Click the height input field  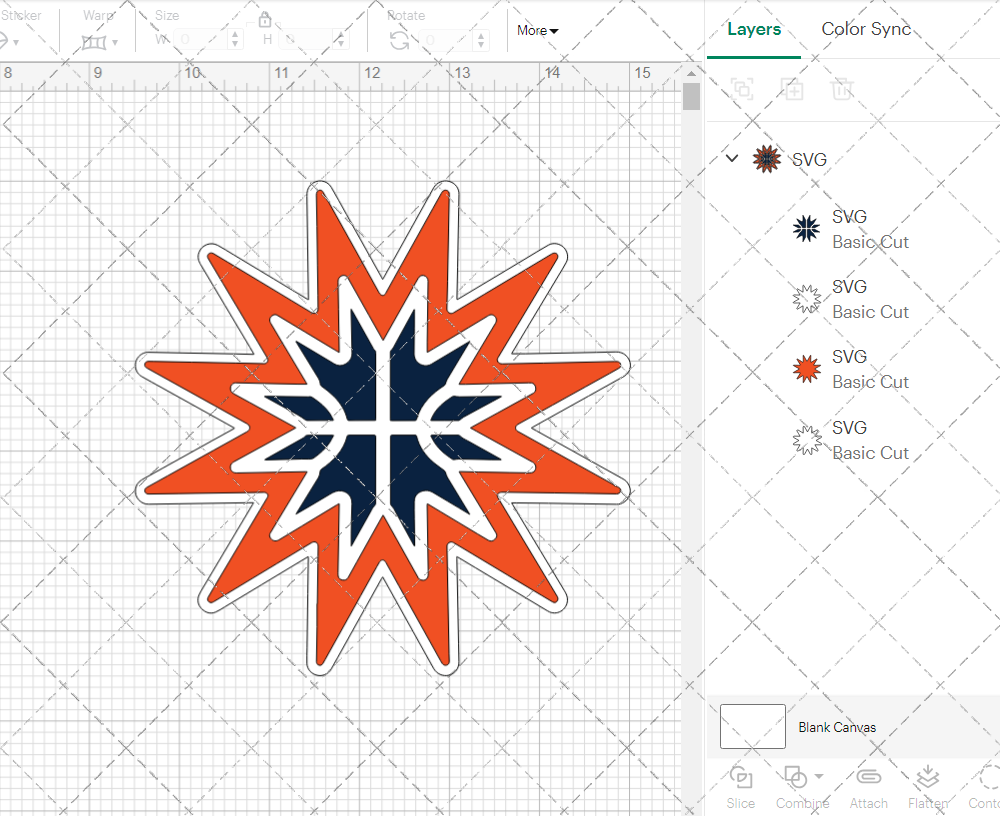[x=306, y=40]
